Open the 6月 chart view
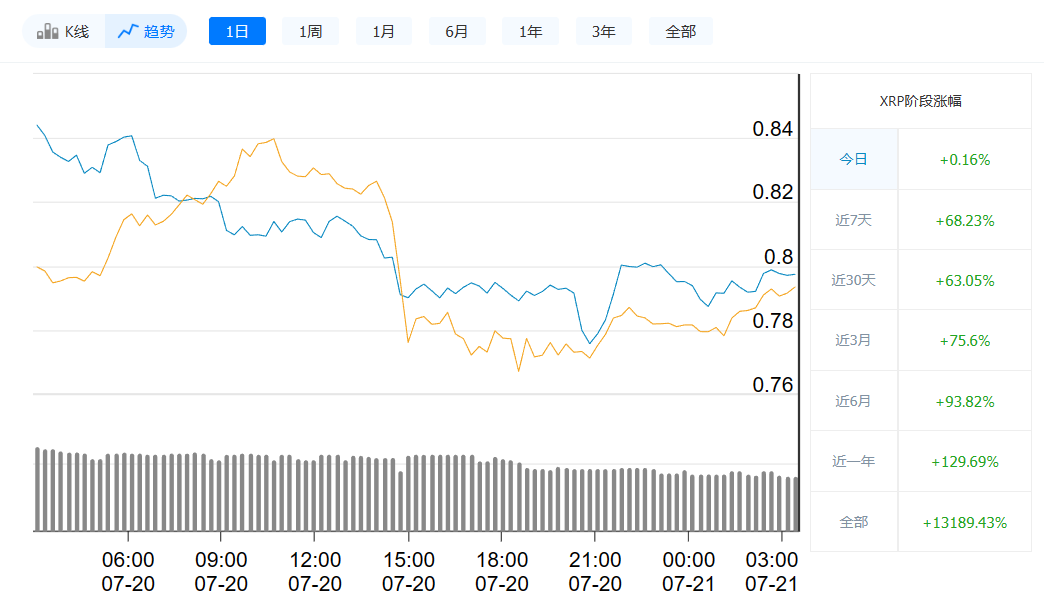The height and width of the screenshot is (616, 1044). point(457,30)
